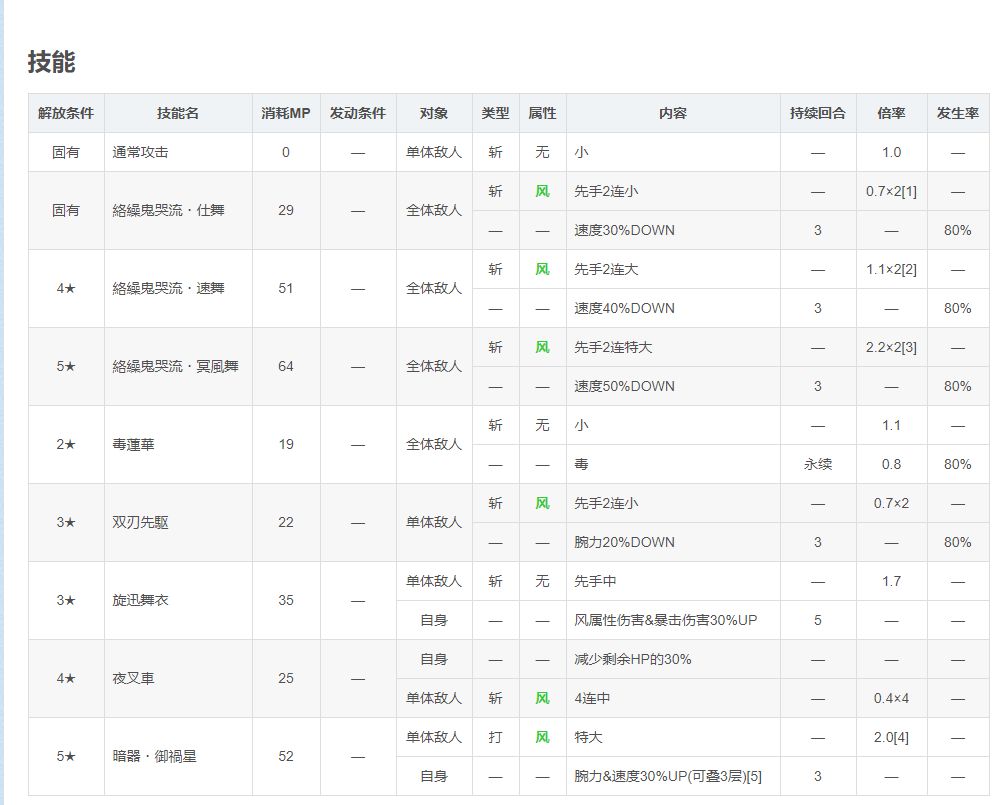The height and width of the screenshot is (805, 1008).
Task: Click the 腕力20%DOWN cell
Action: click(x=673, y=542)
